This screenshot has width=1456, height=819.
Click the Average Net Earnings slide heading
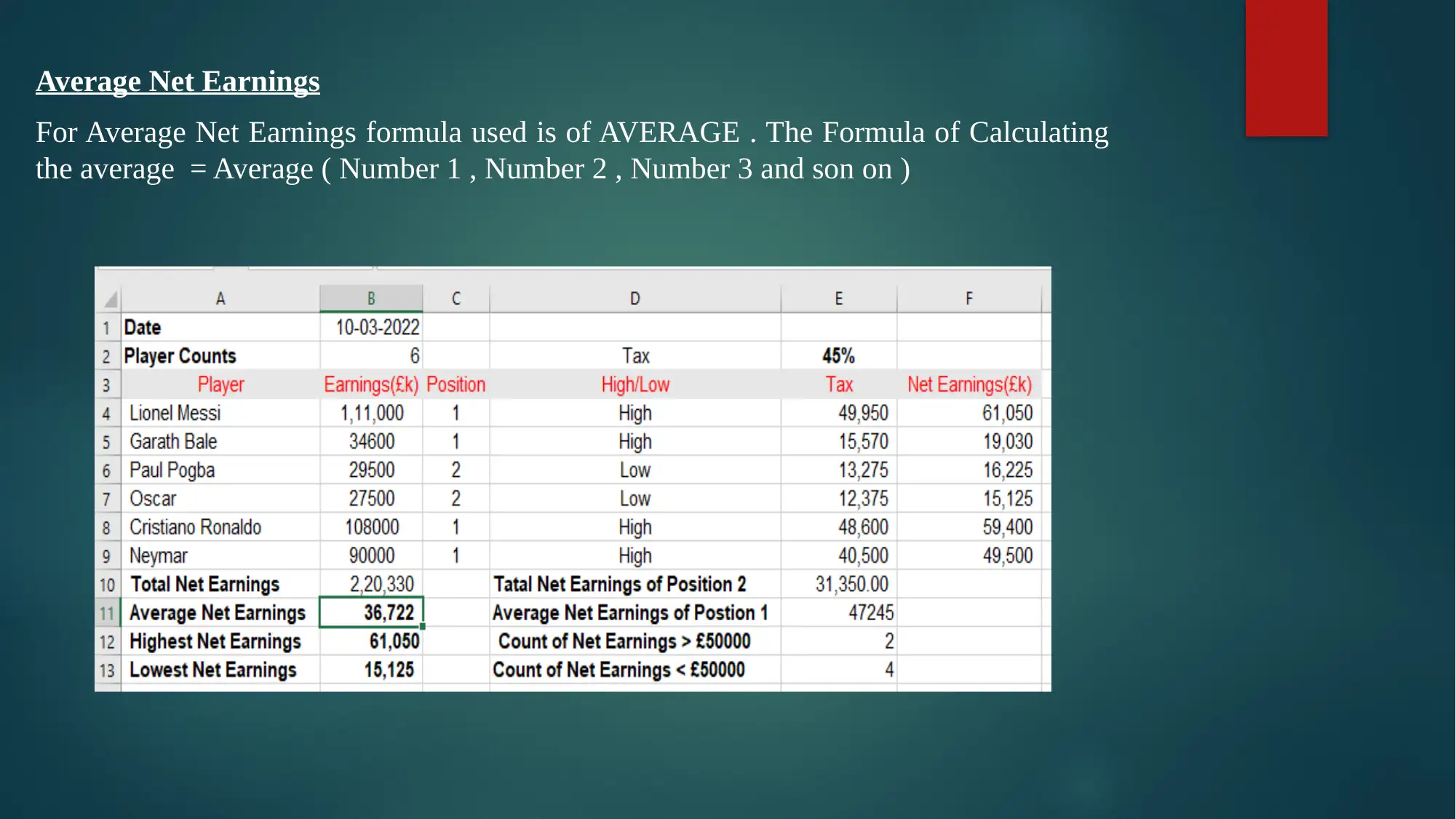[x=178, y=82]
